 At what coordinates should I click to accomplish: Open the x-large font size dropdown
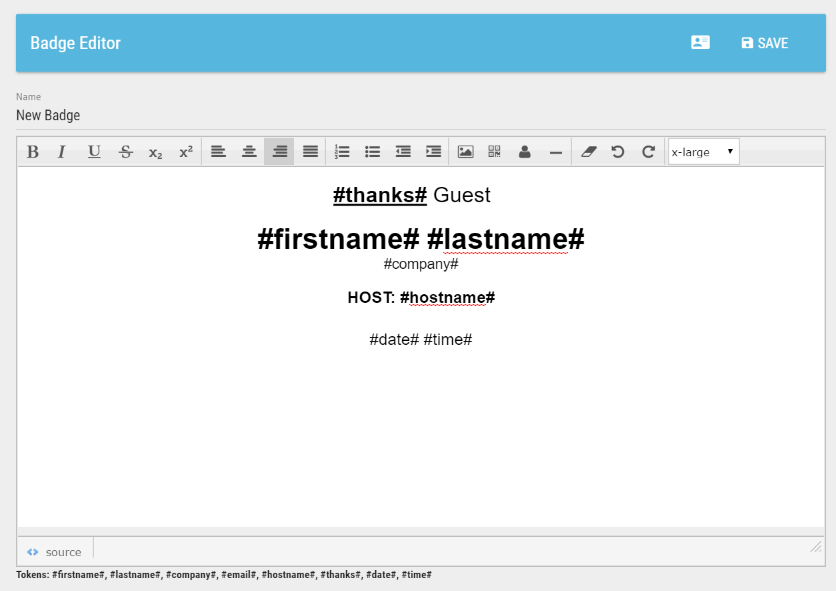point(703,152)
